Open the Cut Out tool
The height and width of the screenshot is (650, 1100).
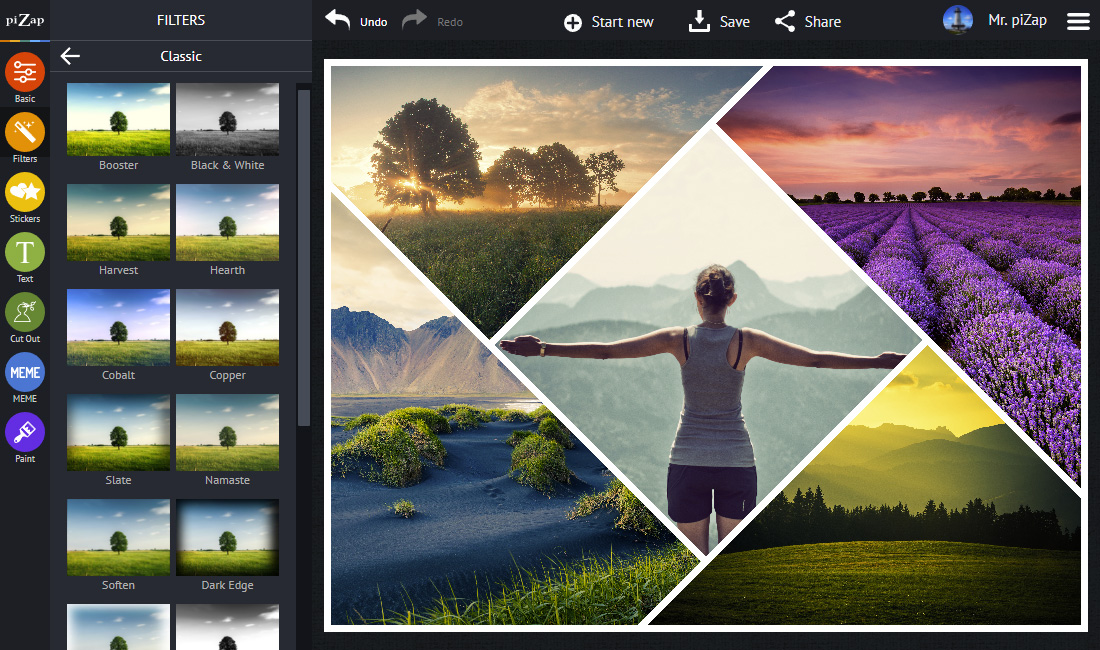coord(25,312)
